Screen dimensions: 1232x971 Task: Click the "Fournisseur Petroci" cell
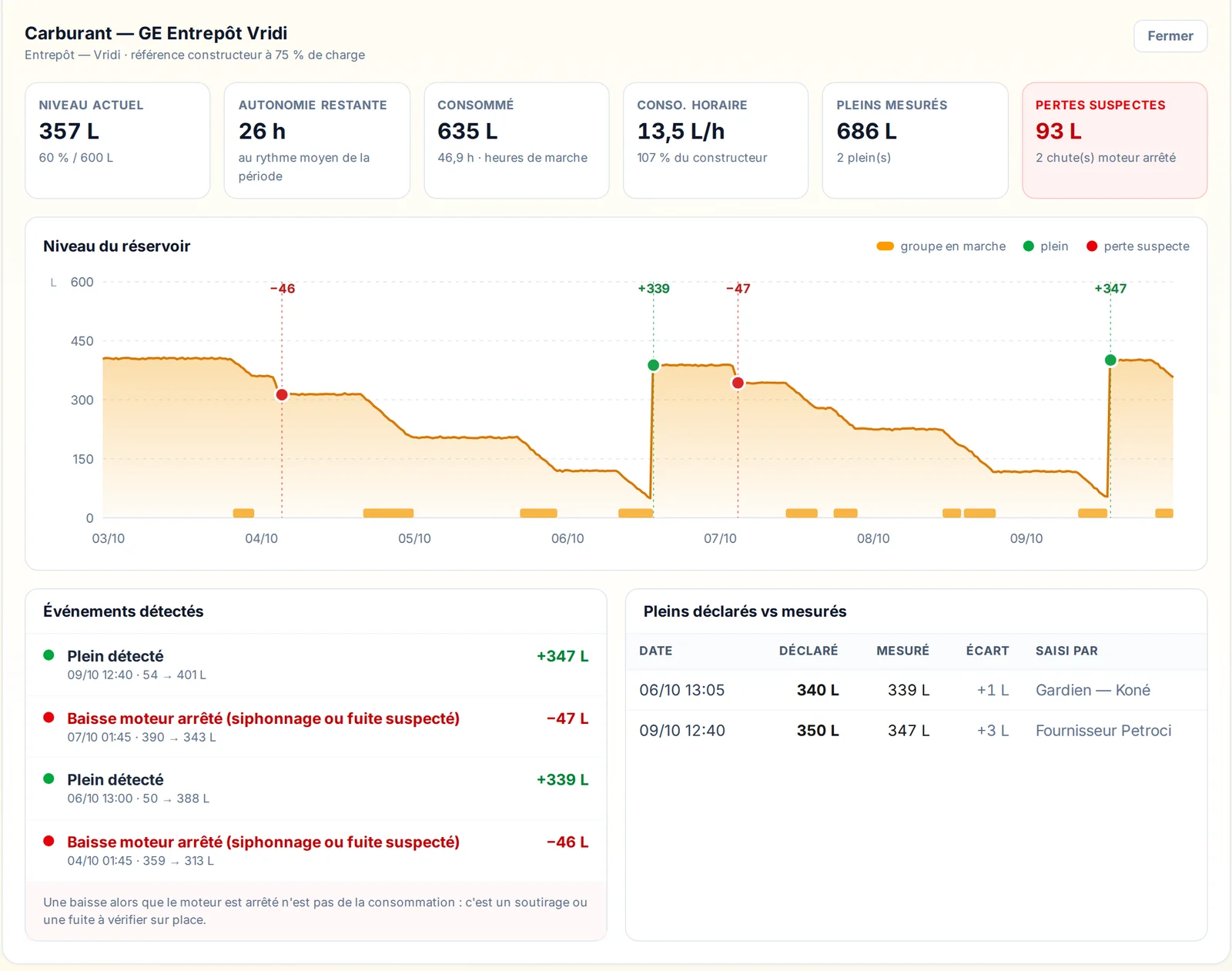pyautogui.click(x=1103, y=731)
